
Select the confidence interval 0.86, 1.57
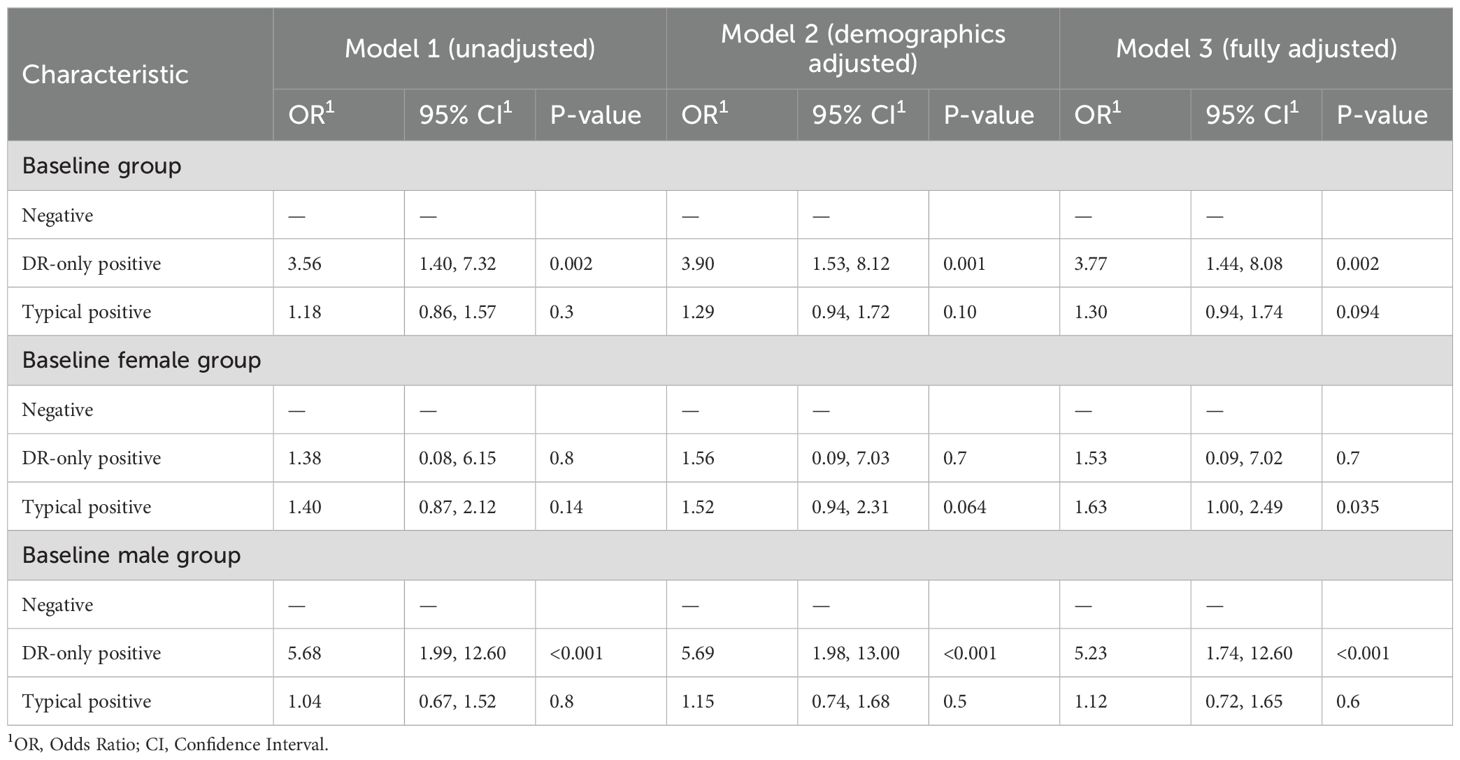(x=457, y=312)
